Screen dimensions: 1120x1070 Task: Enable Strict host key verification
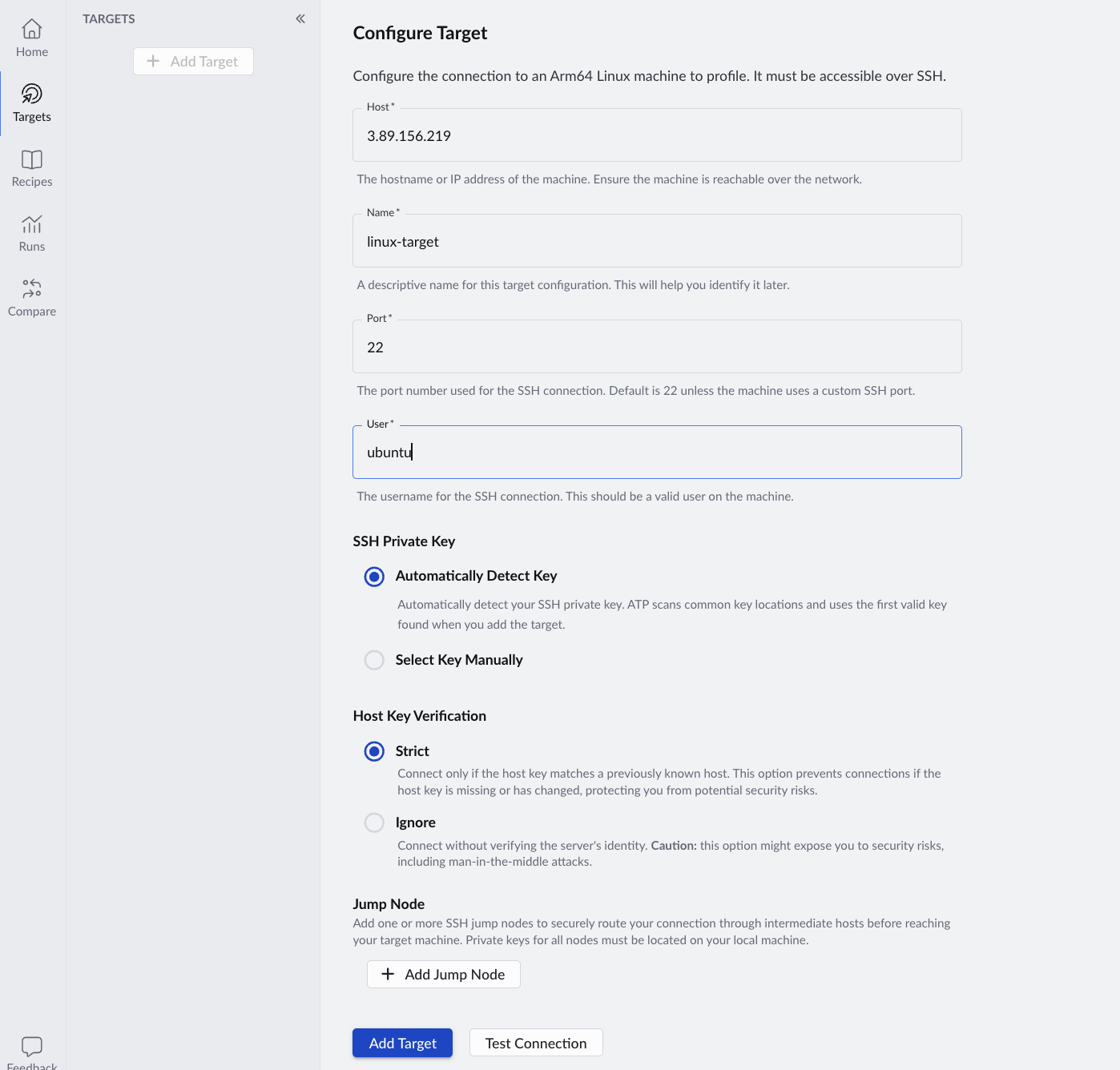(x=374, y=751)
